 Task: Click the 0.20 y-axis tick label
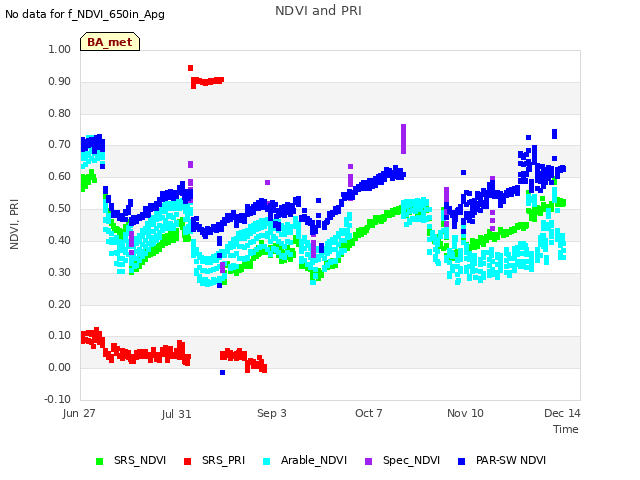click(x=60, y=304)
